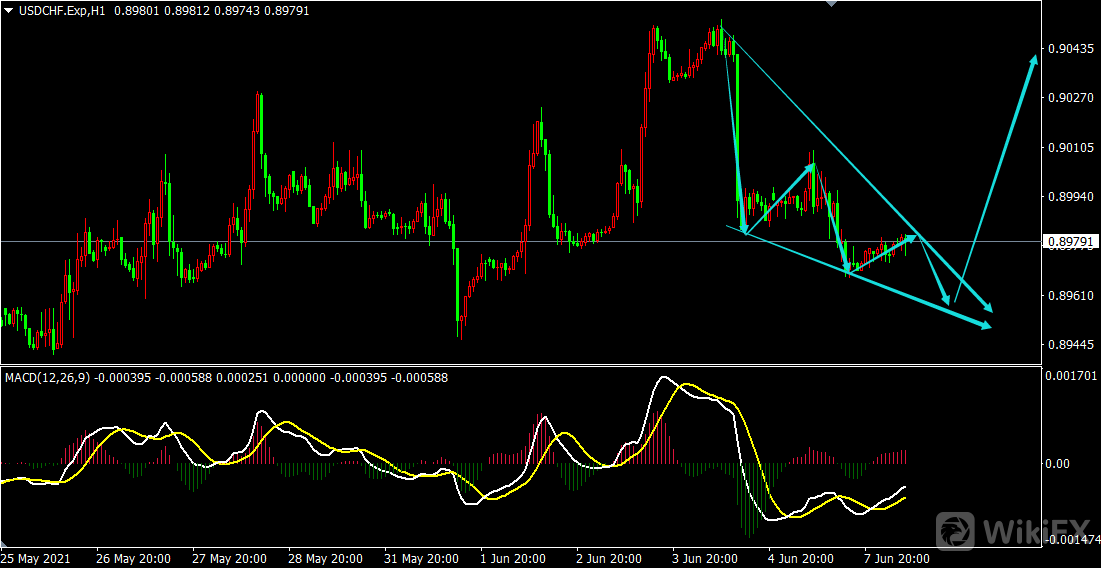Click the current price tag 0.89791
1101x568 pixels.
click(1070, 242)
